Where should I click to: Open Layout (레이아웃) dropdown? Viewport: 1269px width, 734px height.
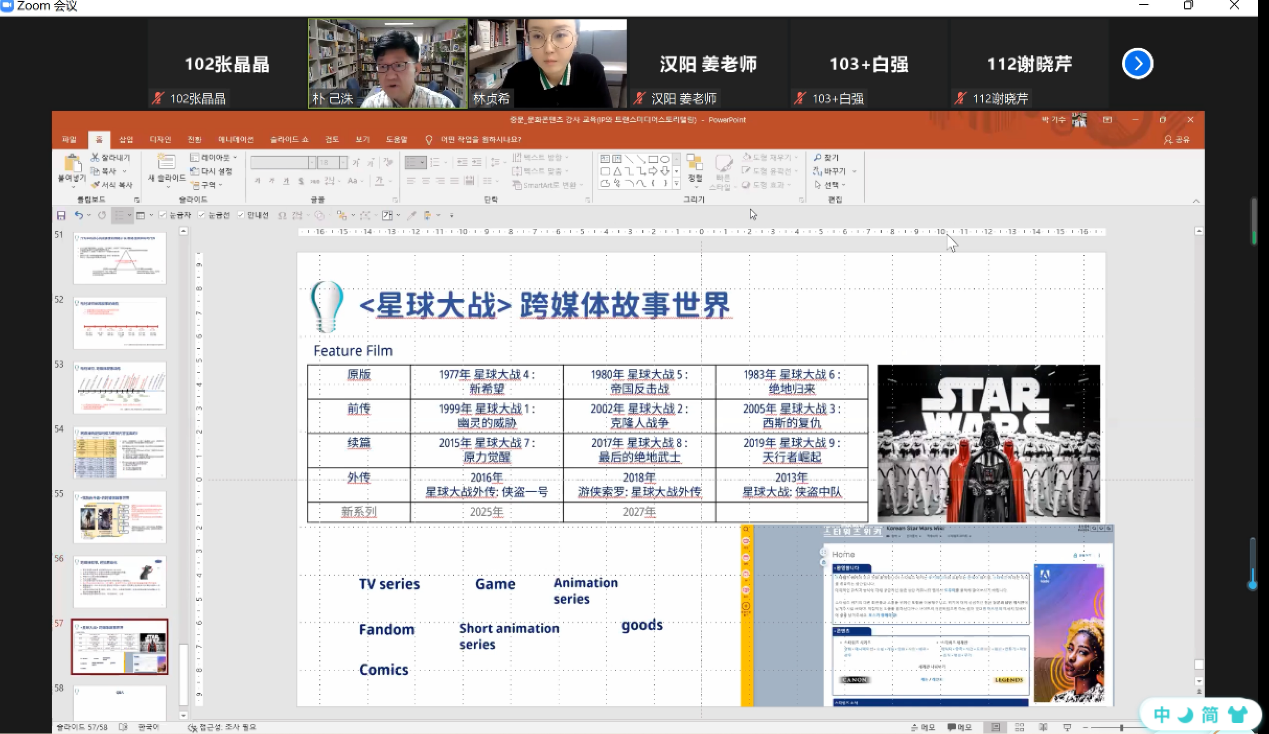(x=213, y=158)
